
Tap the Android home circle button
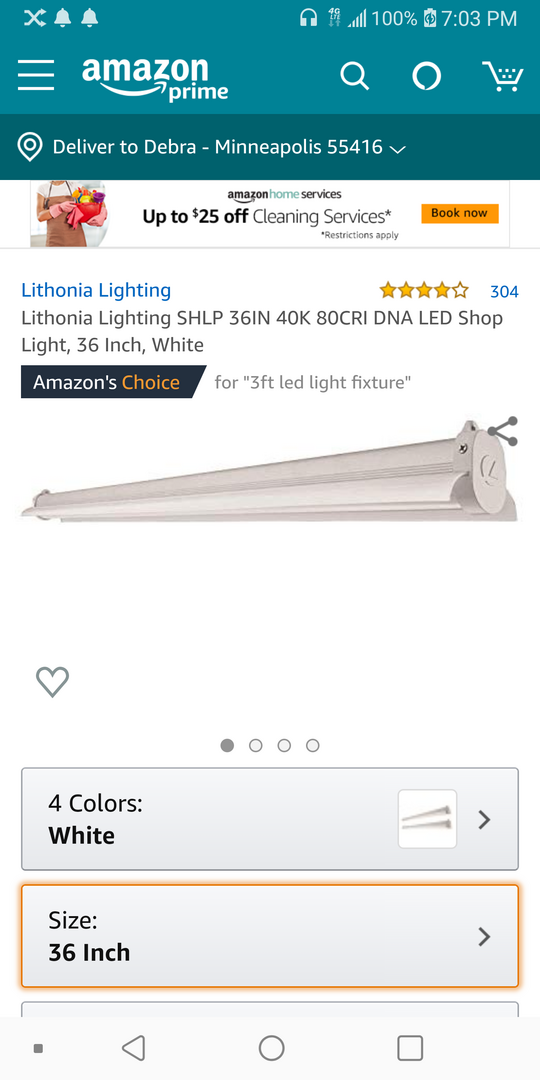point(271,1048)
